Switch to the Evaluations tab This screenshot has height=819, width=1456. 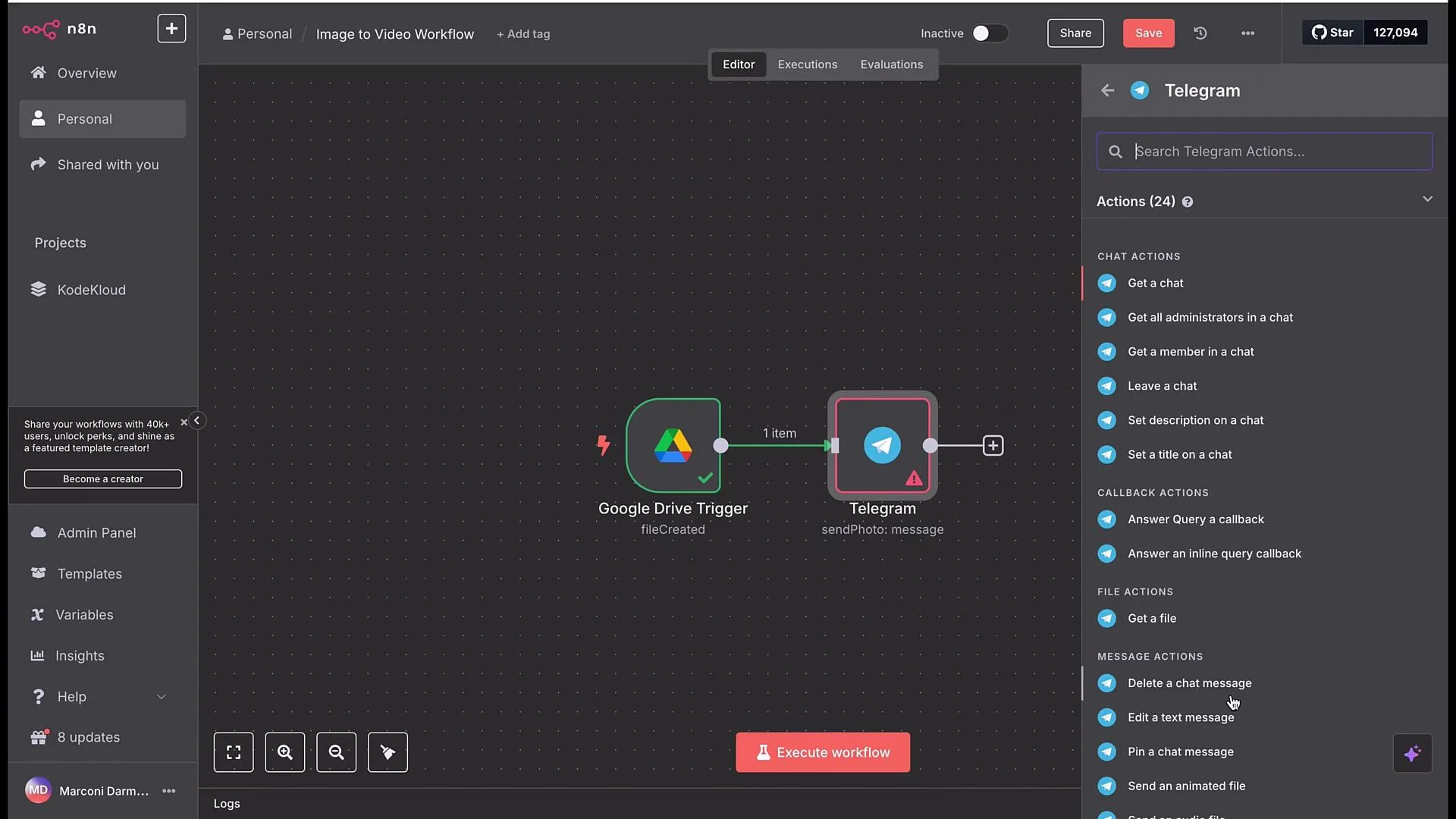point(891,64)
